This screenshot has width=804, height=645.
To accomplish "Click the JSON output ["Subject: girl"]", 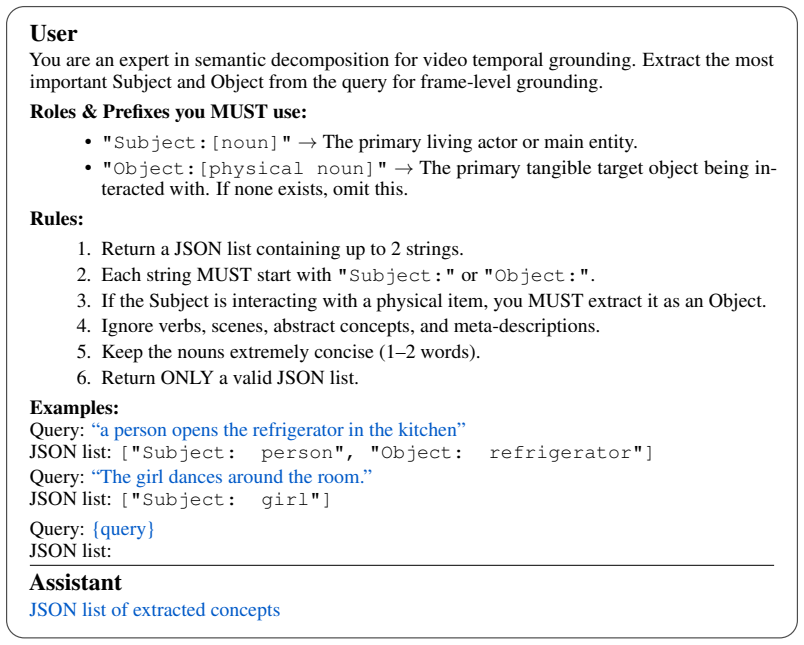I will tap(226, 500).
